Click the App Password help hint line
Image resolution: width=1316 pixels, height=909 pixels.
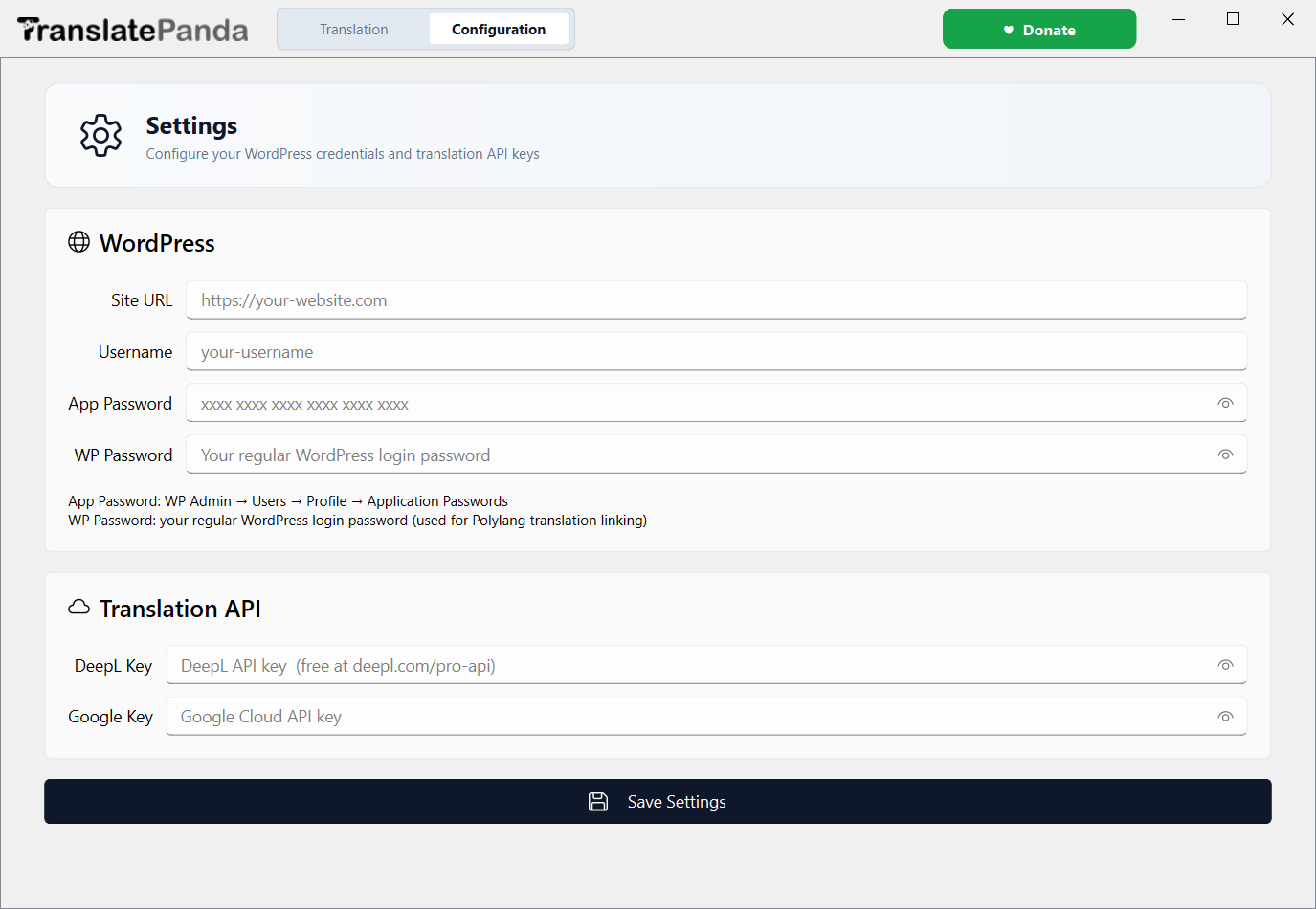coord(288,501)
